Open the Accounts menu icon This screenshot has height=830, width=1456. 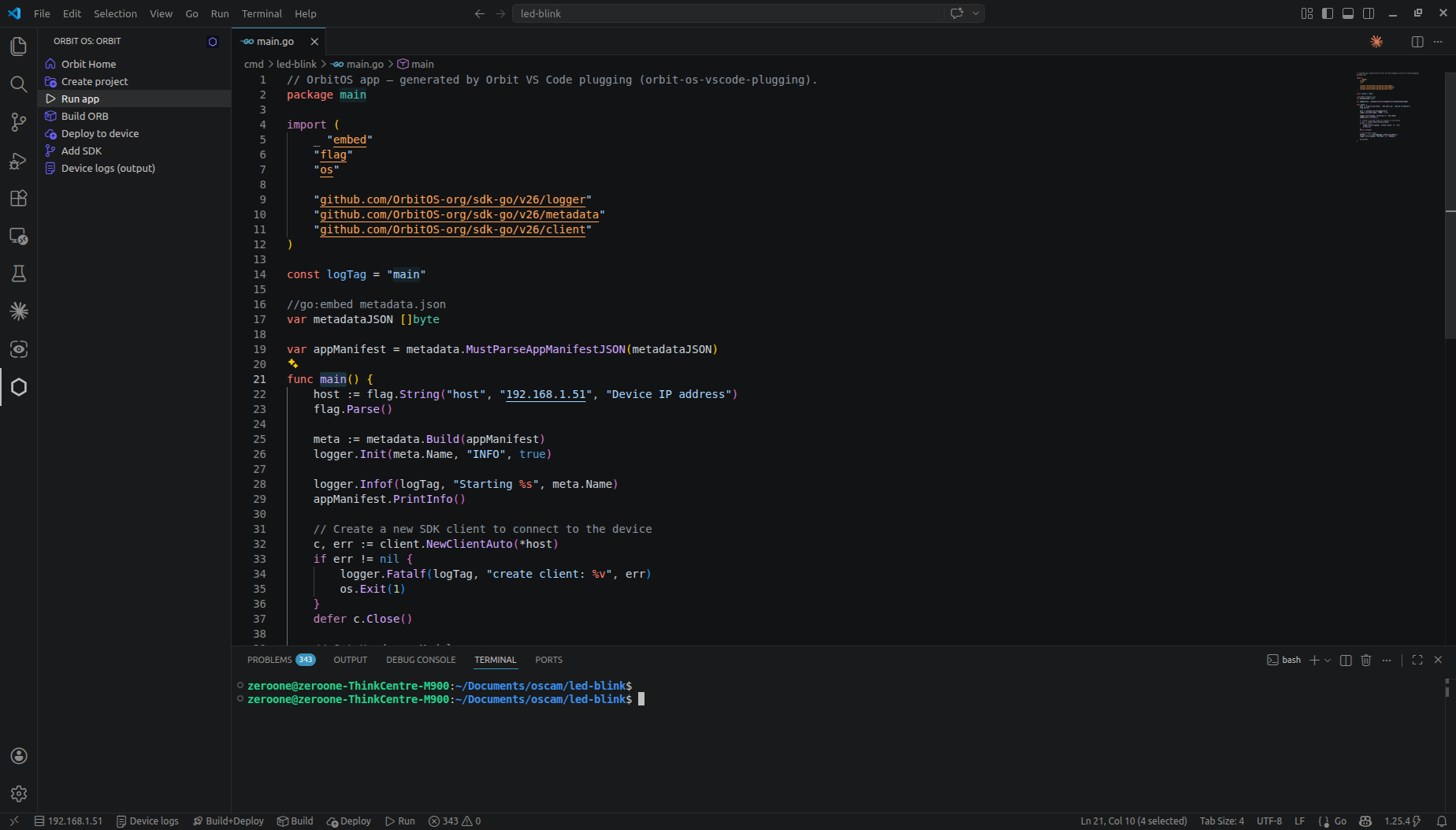[x=19, y=756]
